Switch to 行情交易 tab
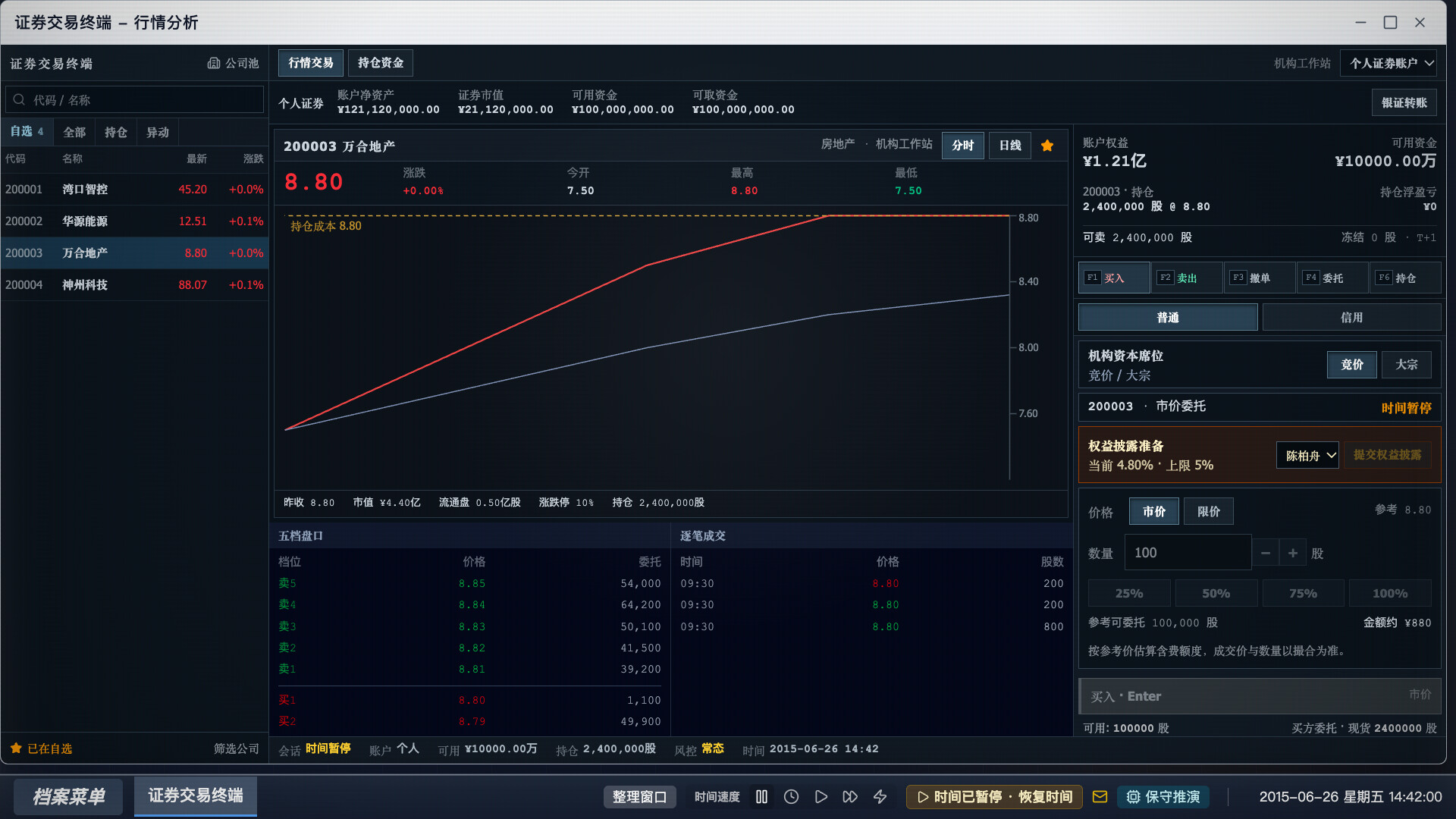The width and height of the screenshot is (1456, 819). click(x=310, y=62)
